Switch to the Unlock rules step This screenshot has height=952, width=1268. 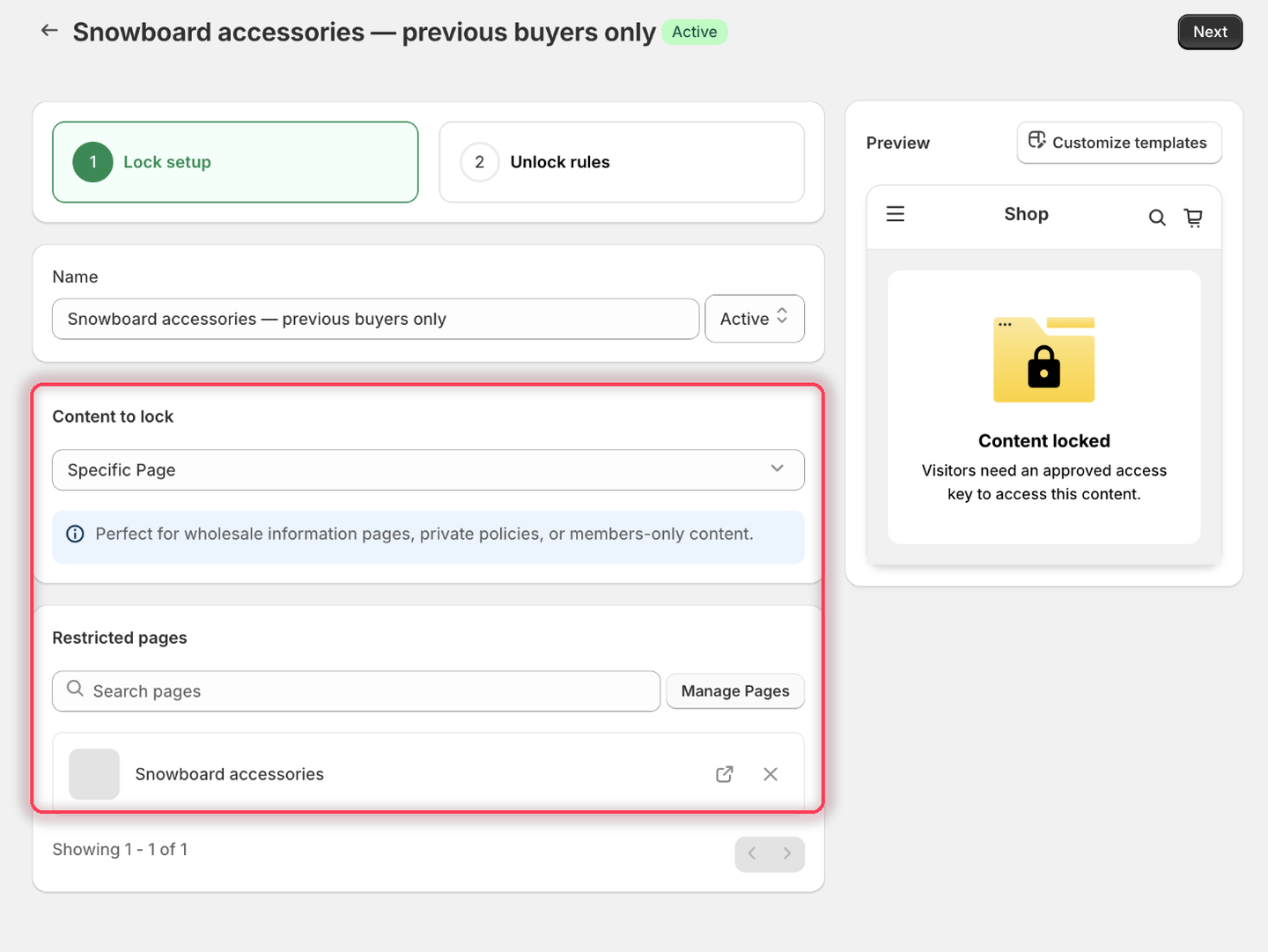point(622,162)
